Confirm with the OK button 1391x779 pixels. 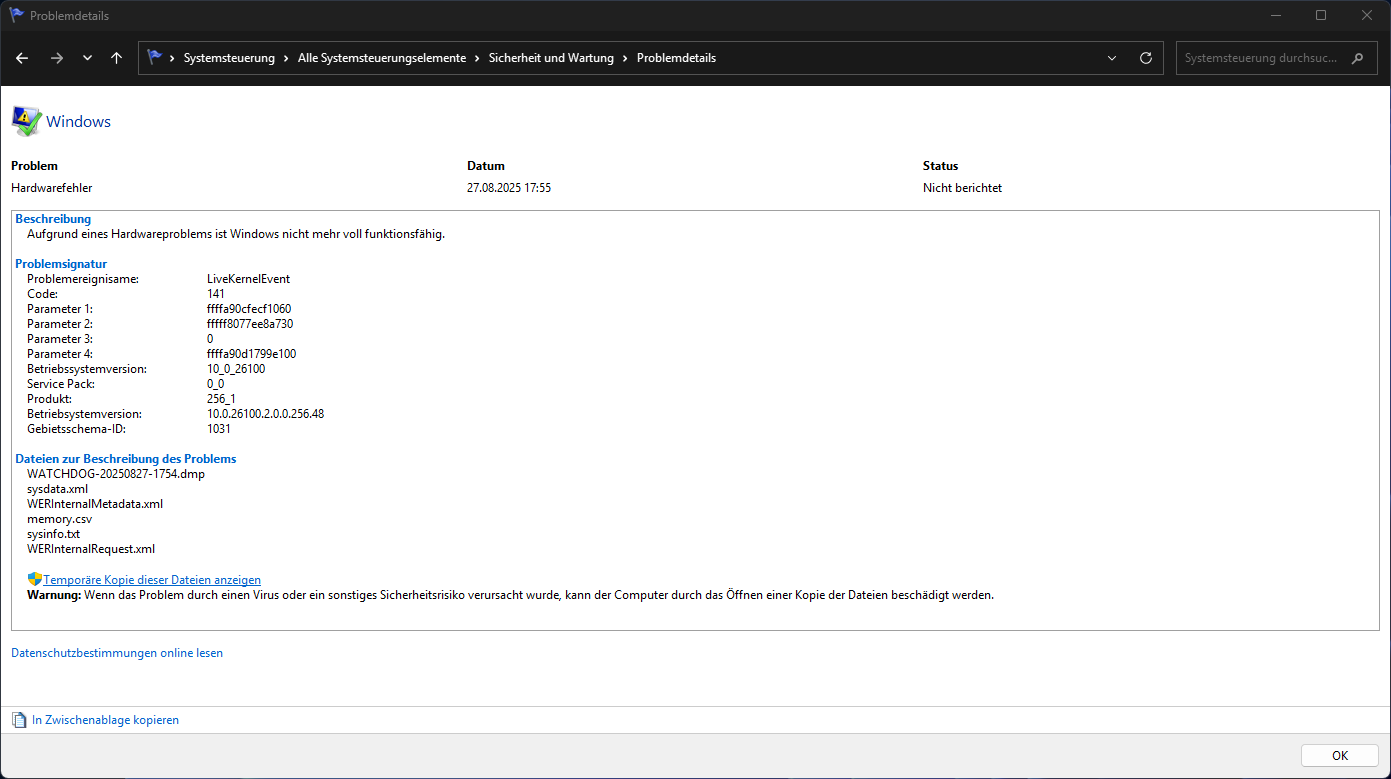1340,755
